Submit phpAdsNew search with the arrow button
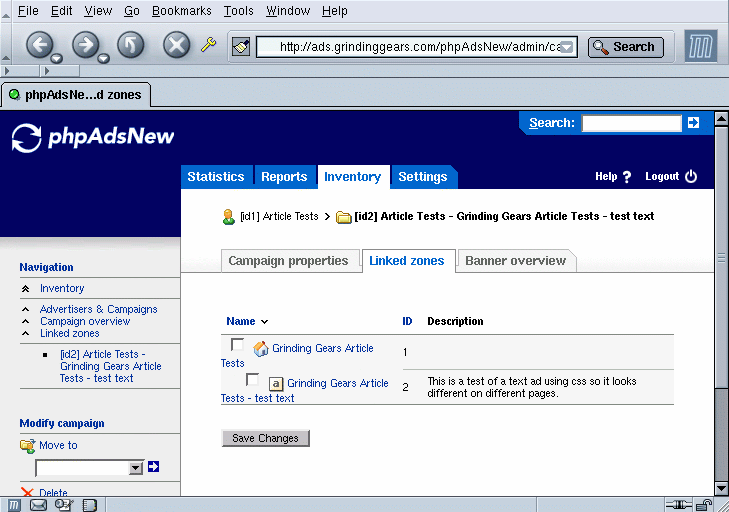The image size is (729, 512). (693, 123)
